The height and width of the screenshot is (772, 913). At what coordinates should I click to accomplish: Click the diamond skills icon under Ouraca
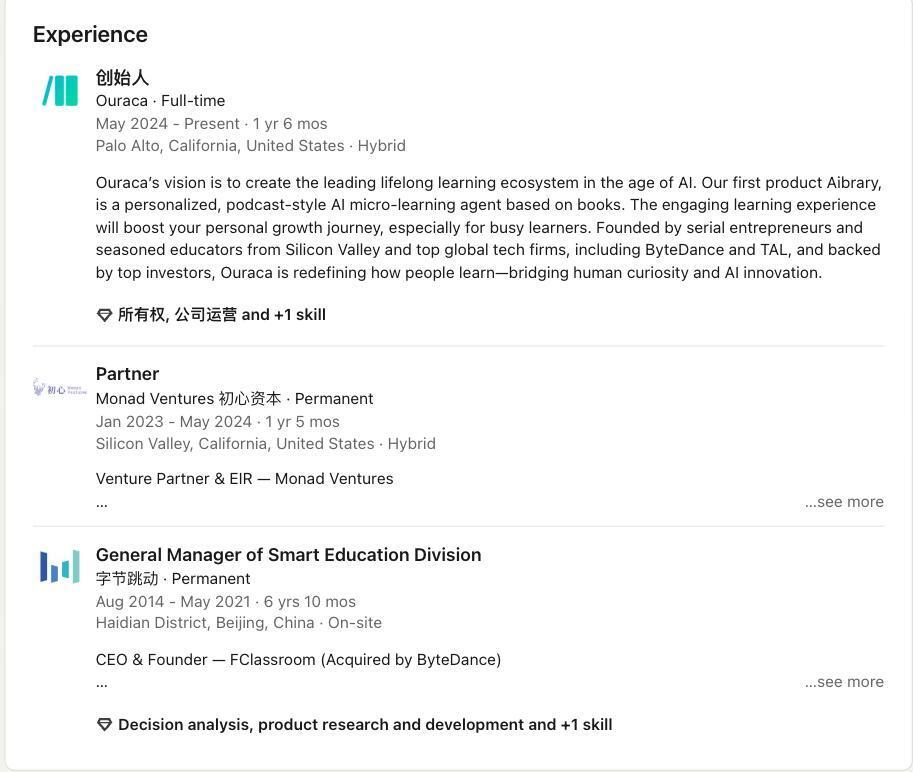coord(104,315)
